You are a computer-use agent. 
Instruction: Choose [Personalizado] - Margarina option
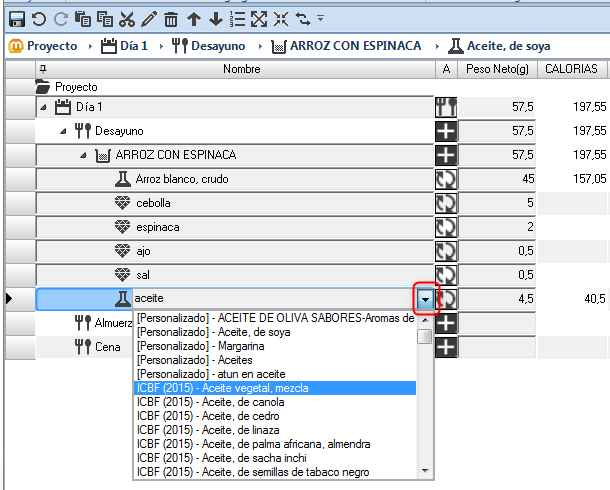[x=275, y=346]
